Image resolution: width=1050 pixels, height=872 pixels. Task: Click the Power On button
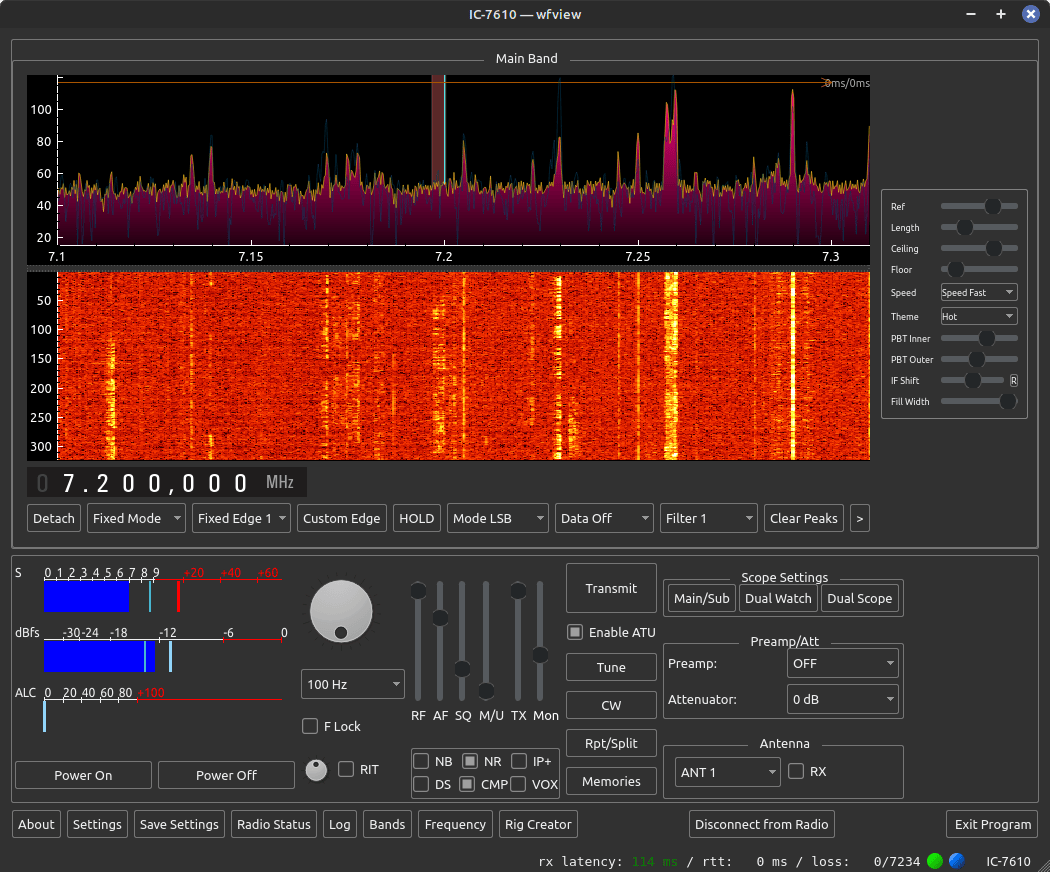click(83, 775)
